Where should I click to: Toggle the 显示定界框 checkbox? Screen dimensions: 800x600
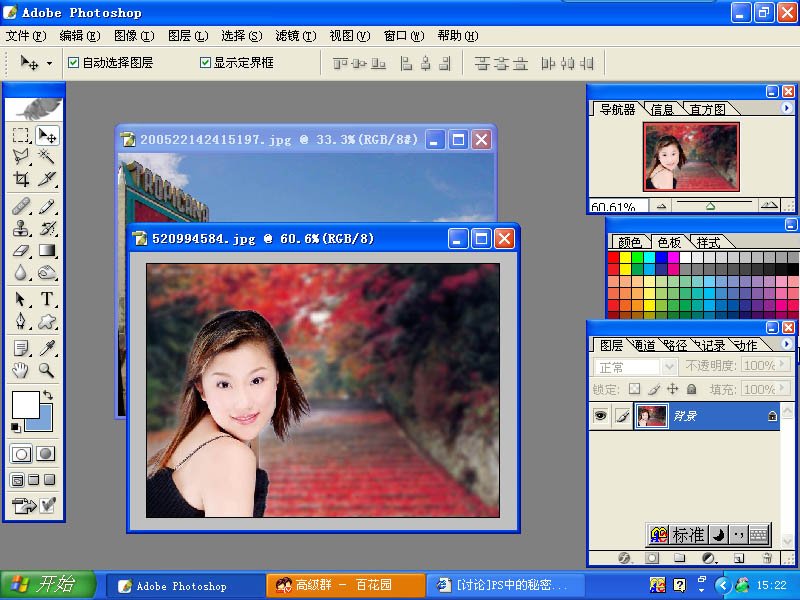coord(205,63)
